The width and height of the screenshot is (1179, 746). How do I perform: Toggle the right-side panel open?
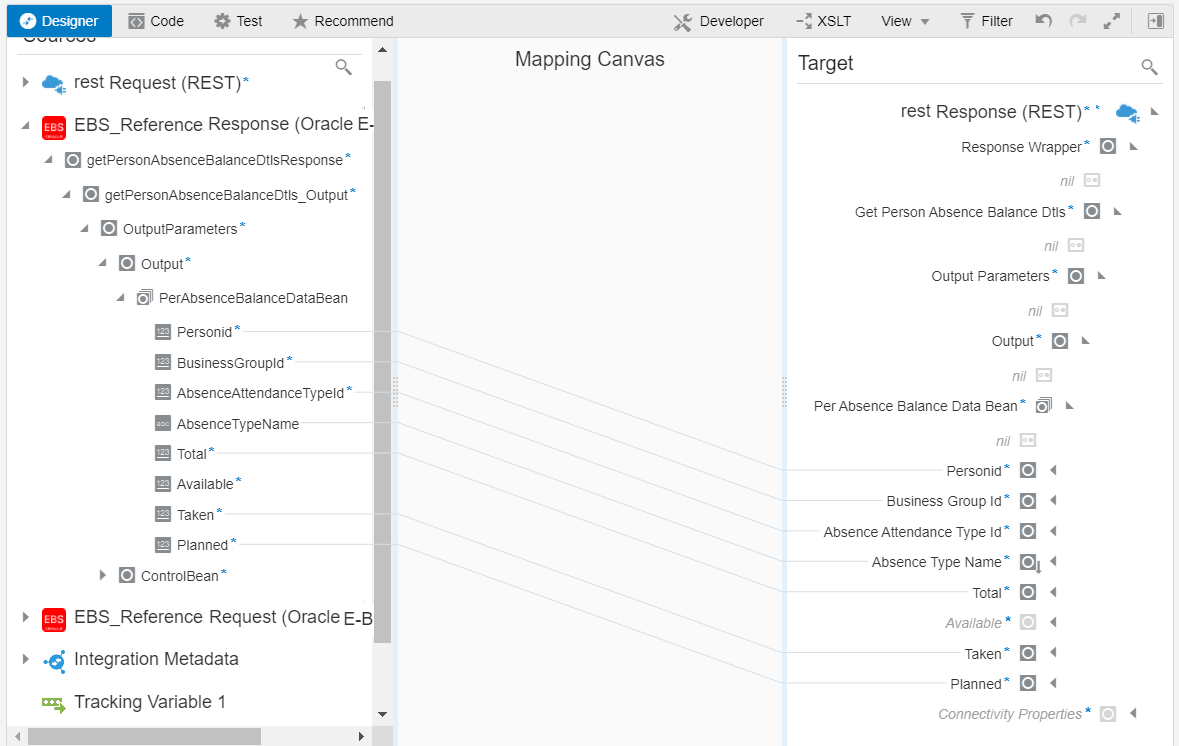click(1156, 20)
